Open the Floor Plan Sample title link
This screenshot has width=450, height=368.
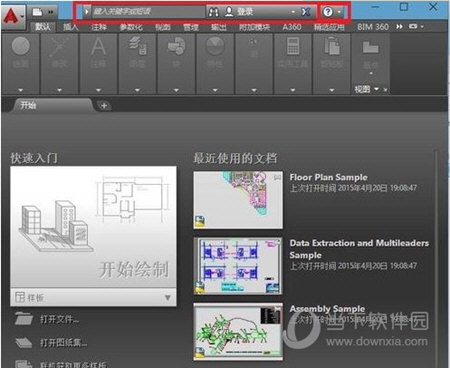(328, 177)
